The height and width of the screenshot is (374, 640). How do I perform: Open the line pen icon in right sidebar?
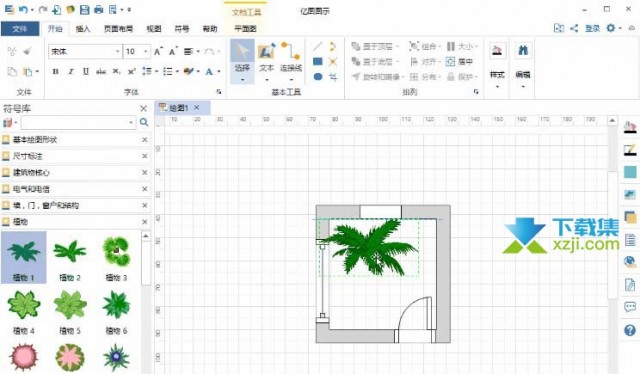[630, 149]
